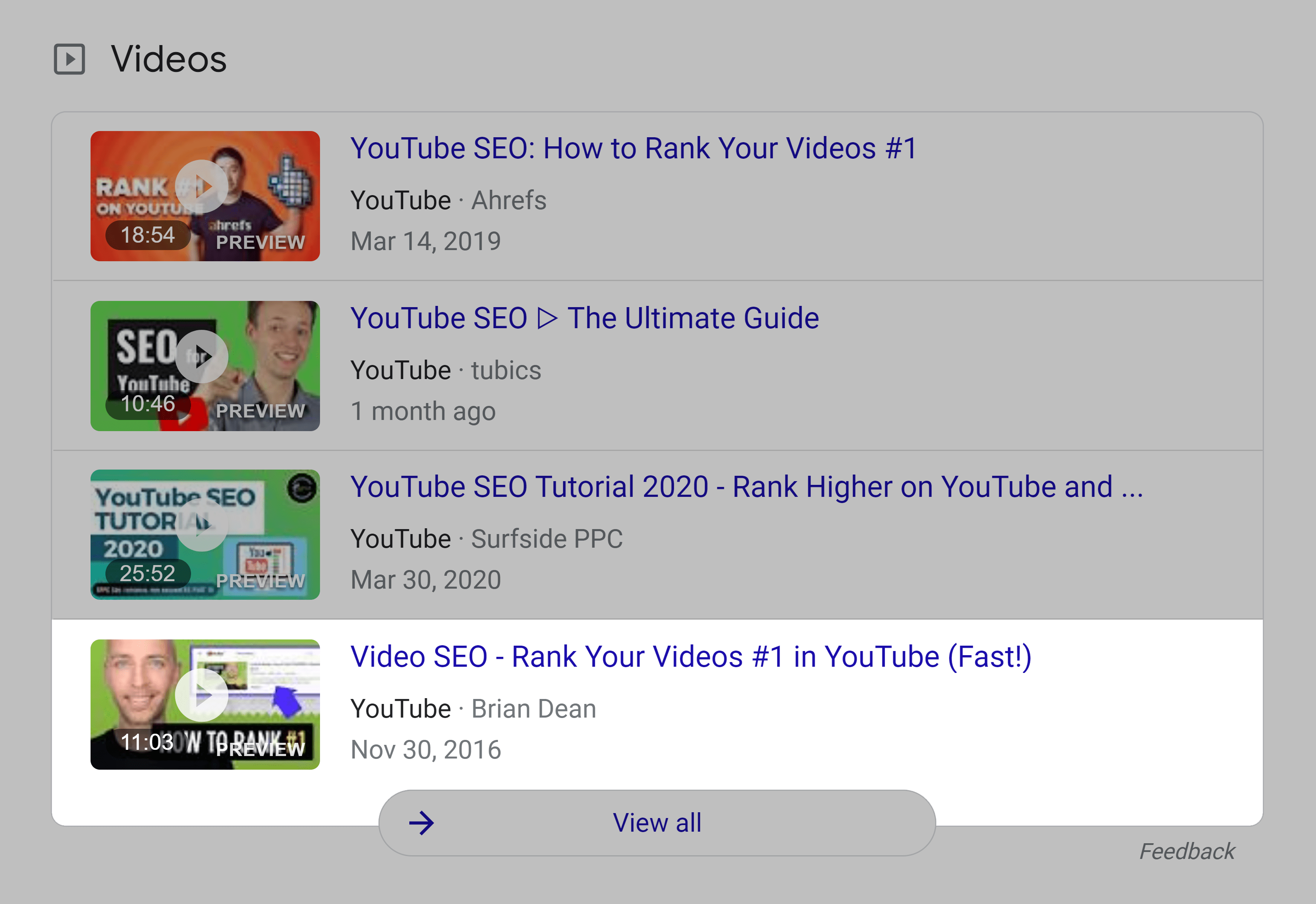Click the 'Mar 14, 2019' date
The image size is (1316, 904).
[x=425, y=241]
